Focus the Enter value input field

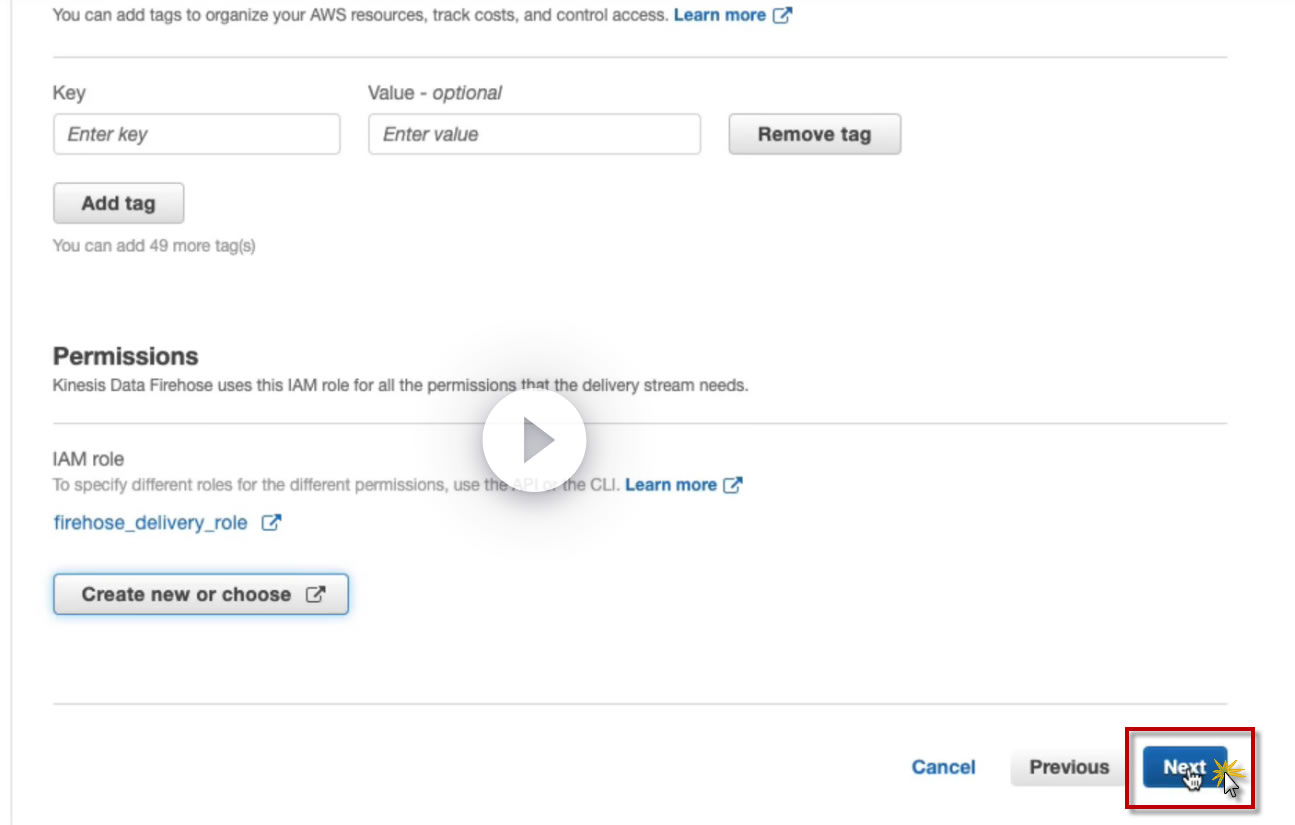[534, 134]
